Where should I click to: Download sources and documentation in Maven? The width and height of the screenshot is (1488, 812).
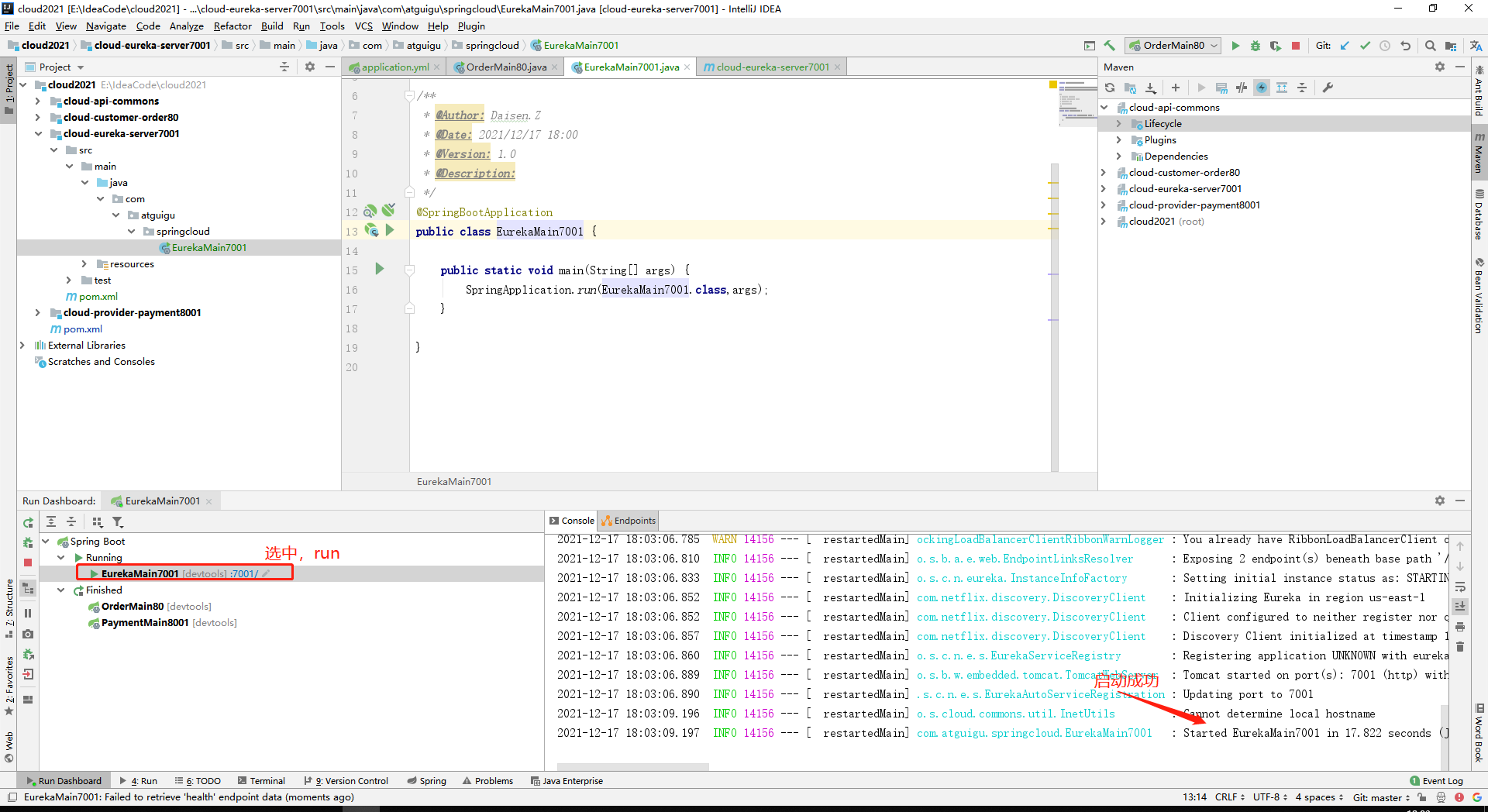1150,88
